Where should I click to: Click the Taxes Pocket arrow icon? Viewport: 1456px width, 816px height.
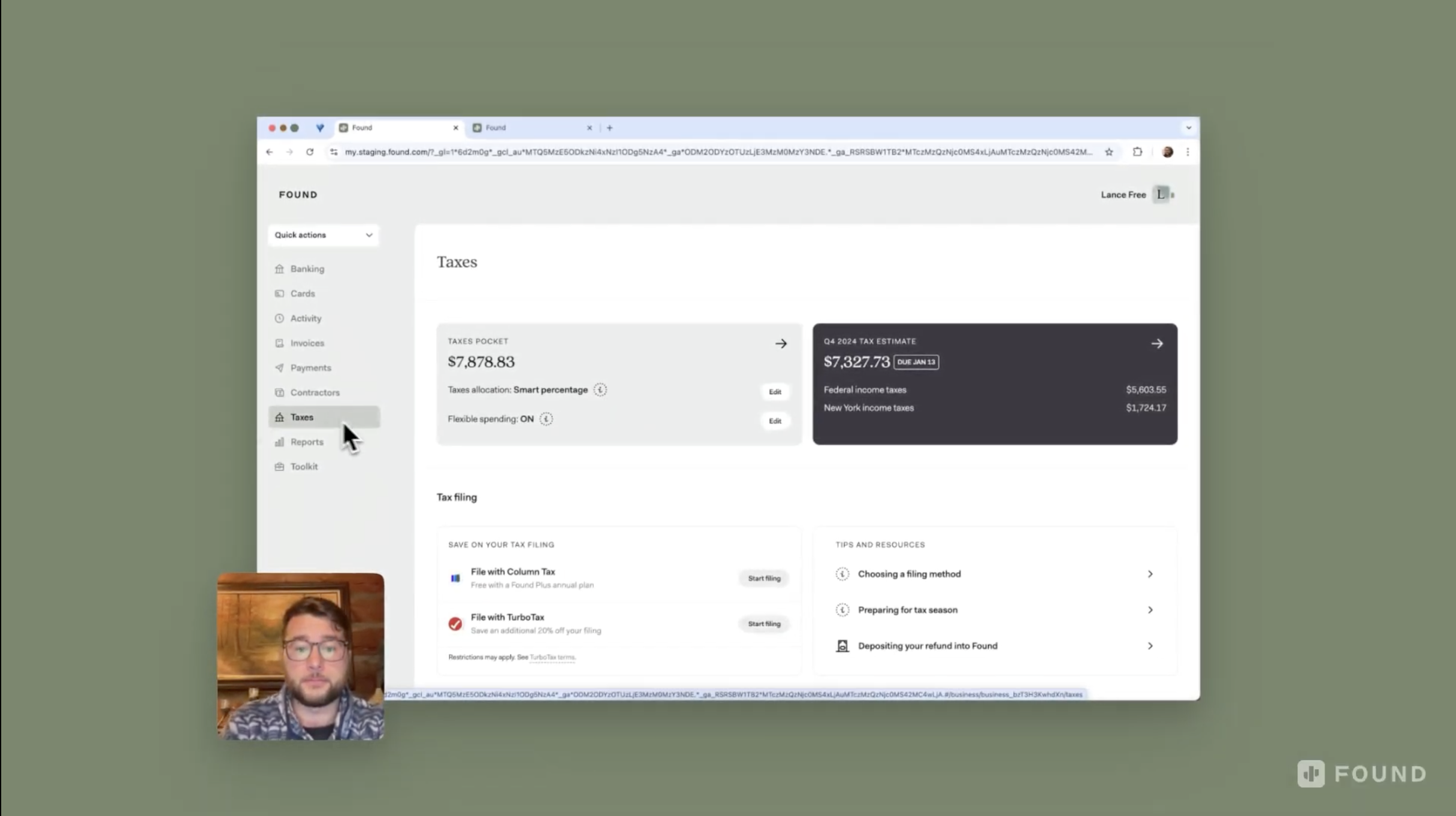[x=781, y=344]
